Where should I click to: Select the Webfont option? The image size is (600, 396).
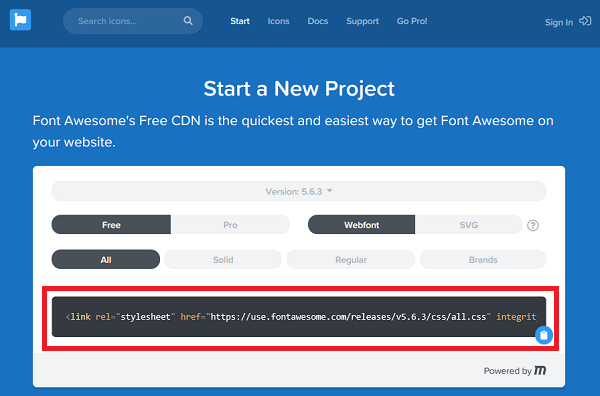point(361,225)
